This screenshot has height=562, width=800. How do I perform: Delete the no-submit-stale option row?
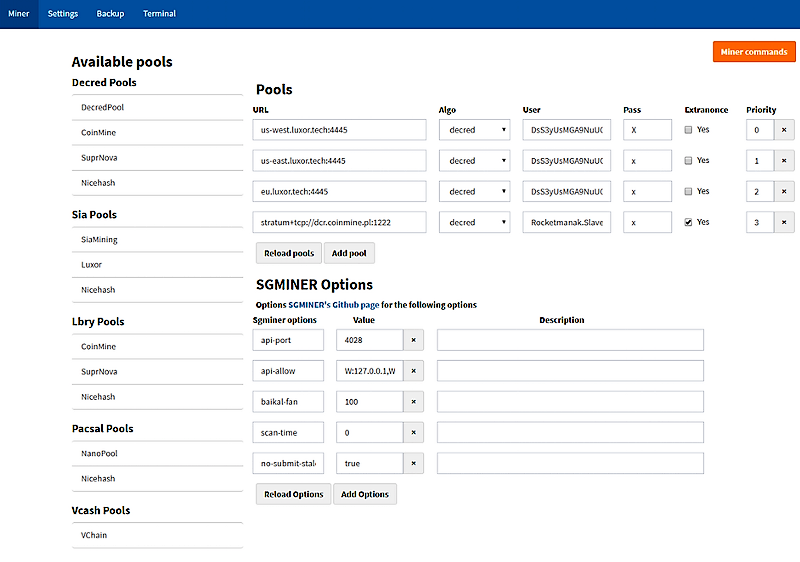click(x=414, y=463)
